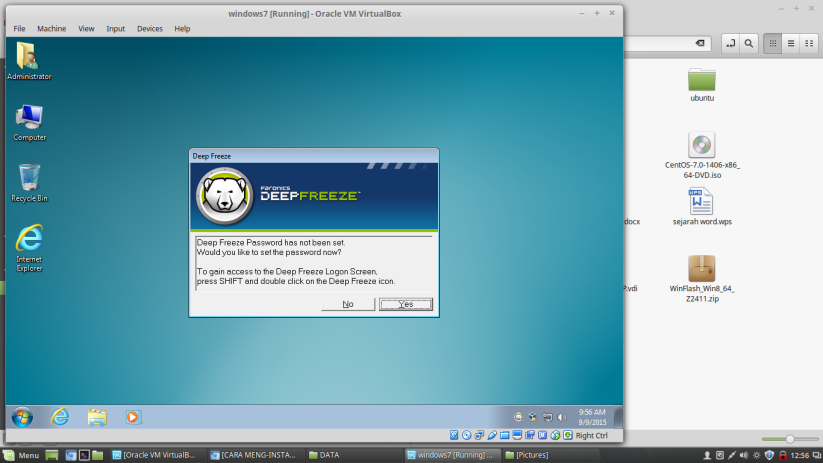The width and height of the screenshot is (823, 463).
Task: Select the Administrator desktop folder icon
Action: 29,61
